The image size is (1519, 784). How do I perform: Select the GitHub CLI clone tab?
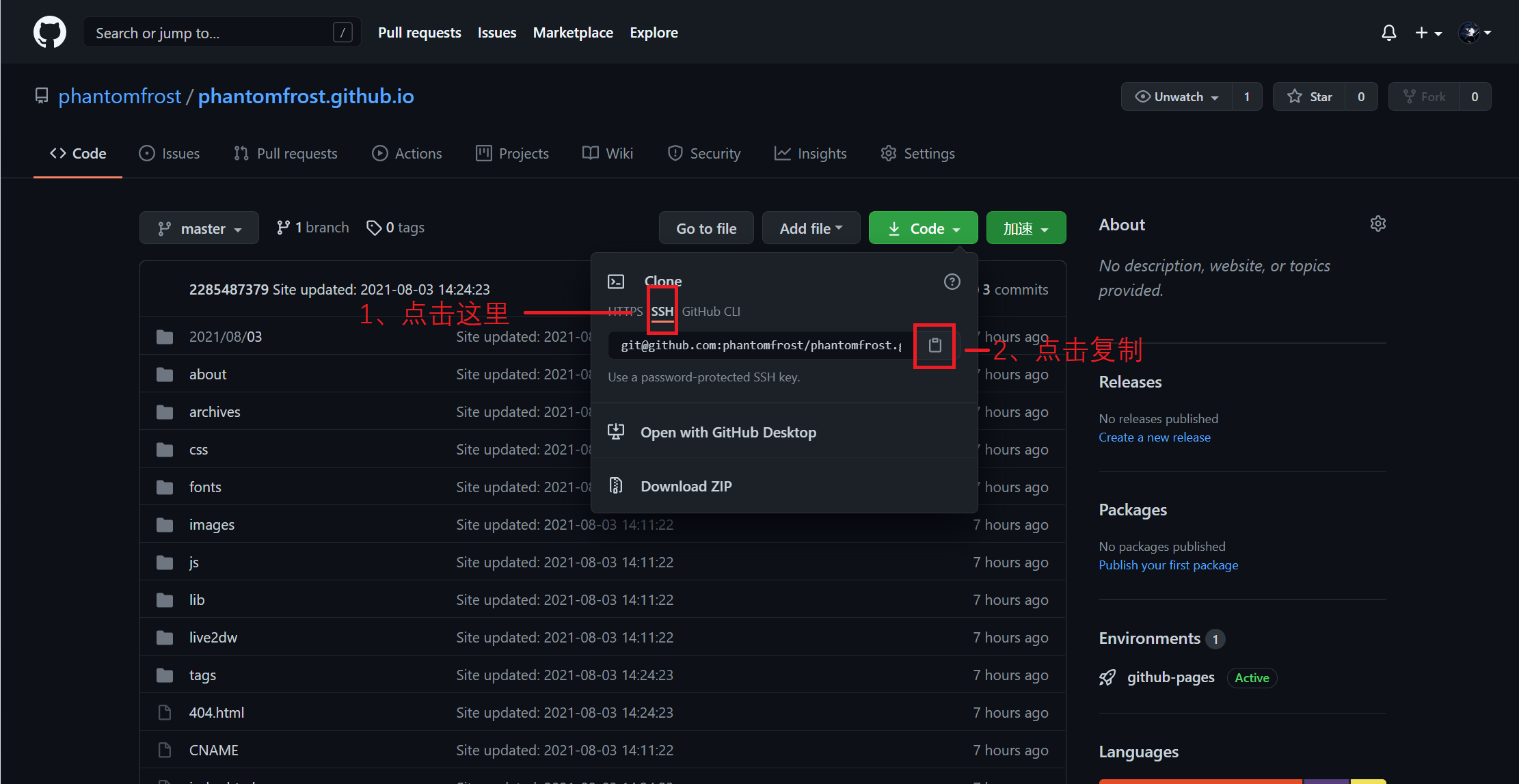pos(711,311)
